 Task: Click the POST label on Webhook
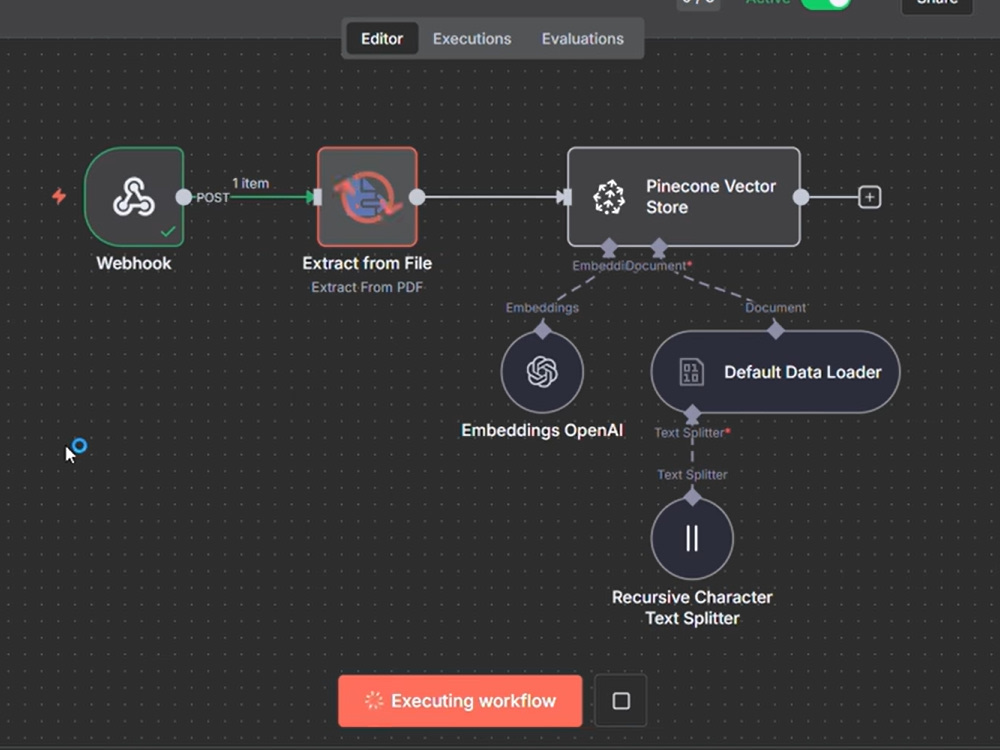212,198
